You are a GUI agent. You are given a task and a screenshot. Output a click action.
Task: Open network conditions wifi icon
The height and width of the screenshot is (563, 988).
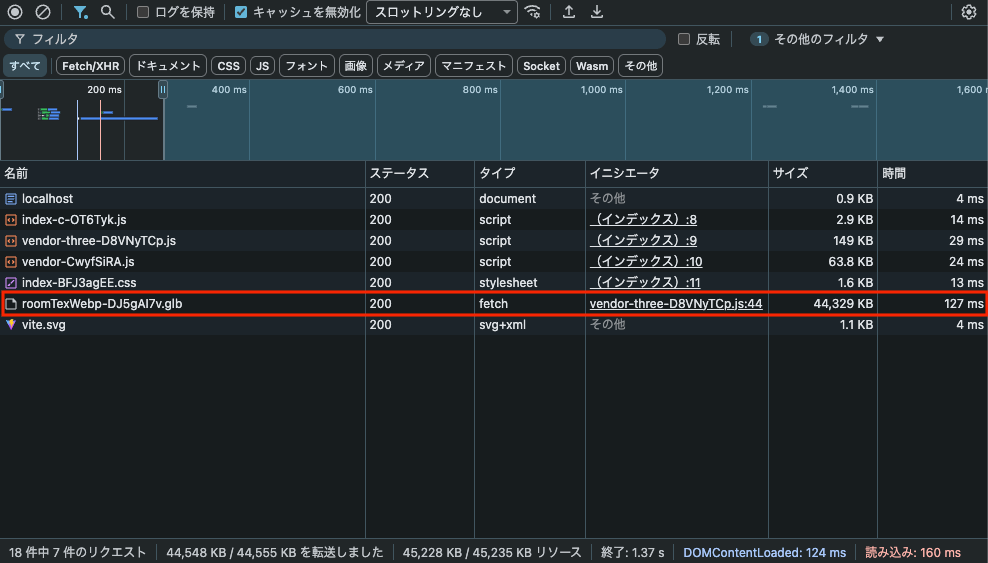(533, 12)
